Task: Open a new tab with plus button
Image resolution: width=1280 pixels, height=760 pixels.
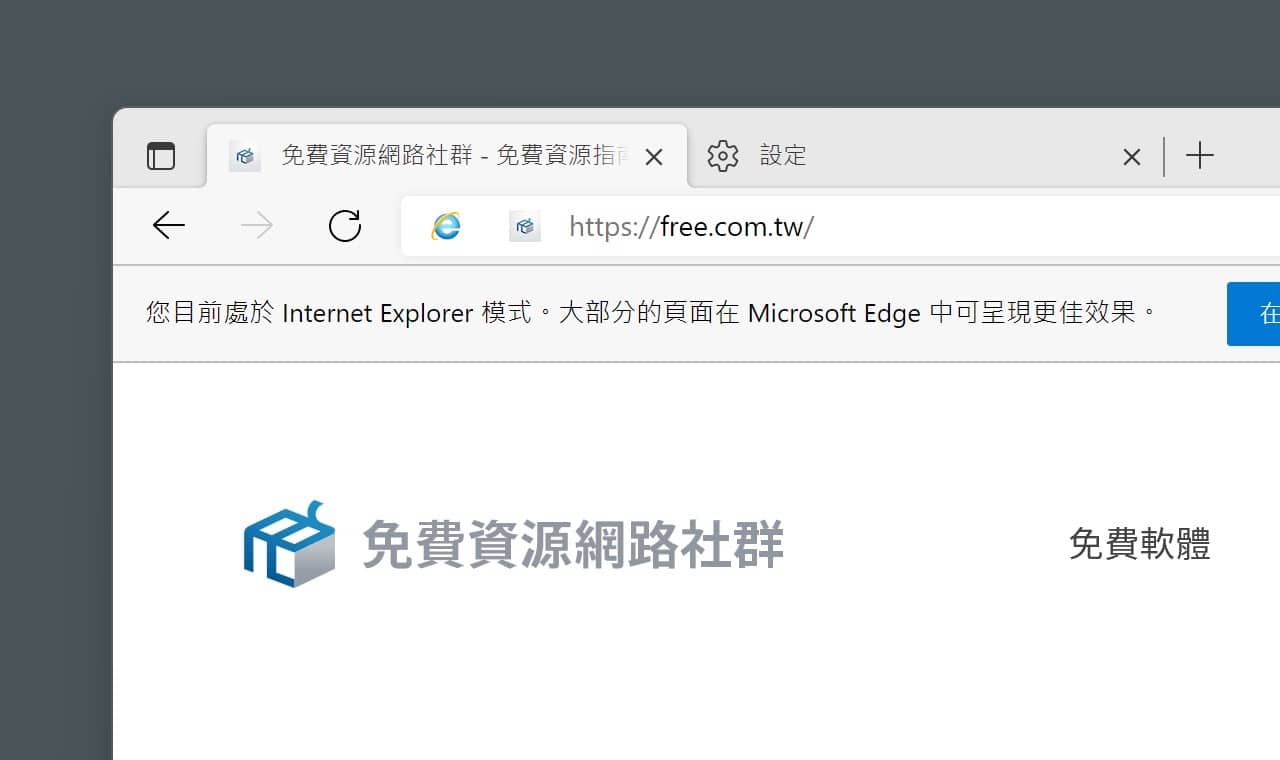Action: 1200,156
